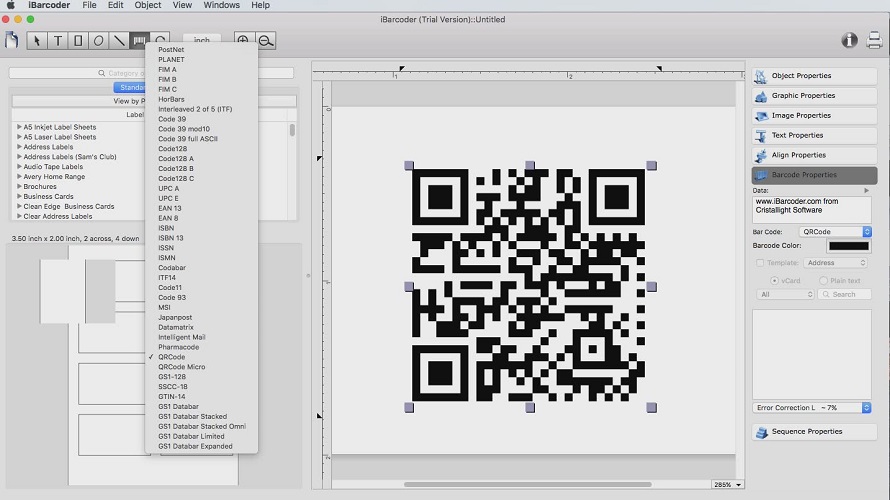The height and width of the screenshot is (500, 890).
Task: Open Graphic Properties panel
Action: coord(815,96)
